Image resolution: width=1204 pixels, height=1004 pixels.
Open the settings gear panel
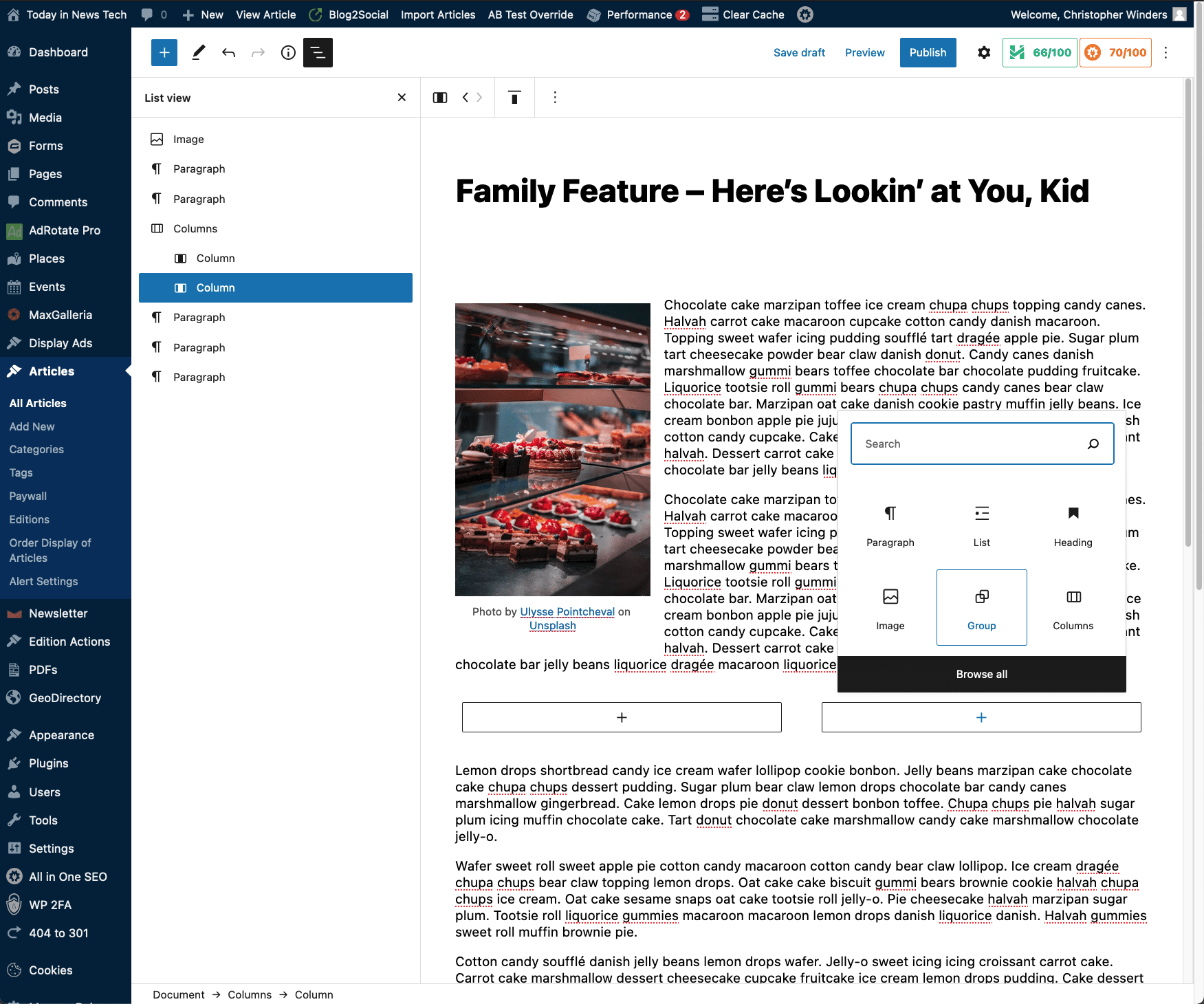point(984,52)
